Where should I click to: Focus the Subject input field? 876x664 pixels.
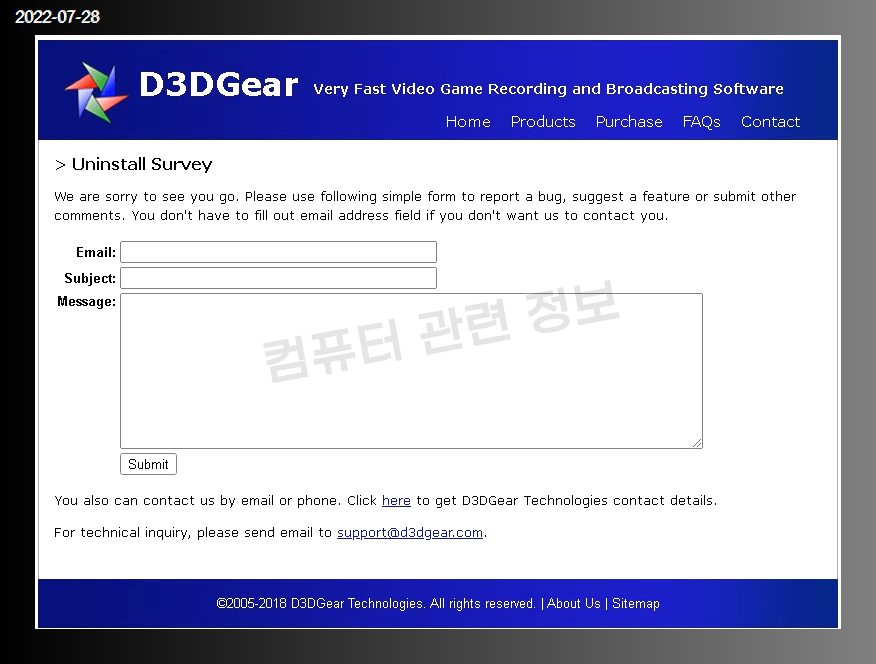coord(278,278)
